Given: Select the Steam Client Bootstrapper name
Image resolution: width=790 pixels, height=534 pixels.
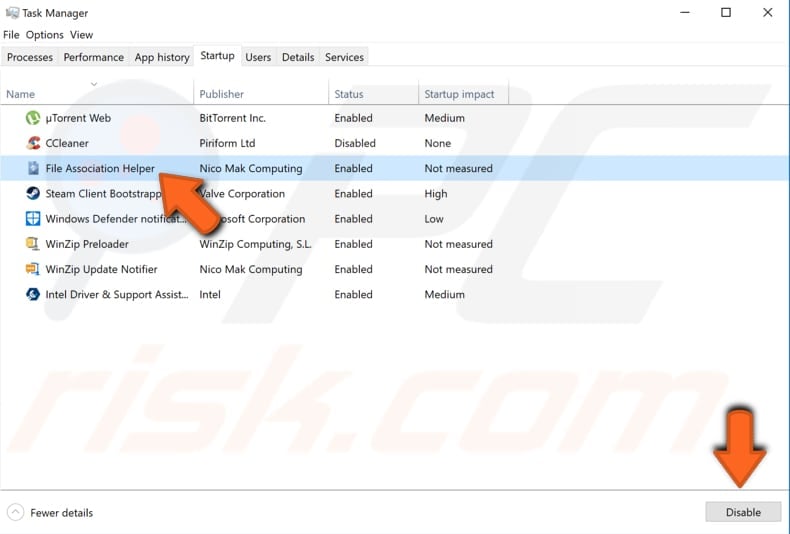Looking at the screenshot, I should click(103, 193).
